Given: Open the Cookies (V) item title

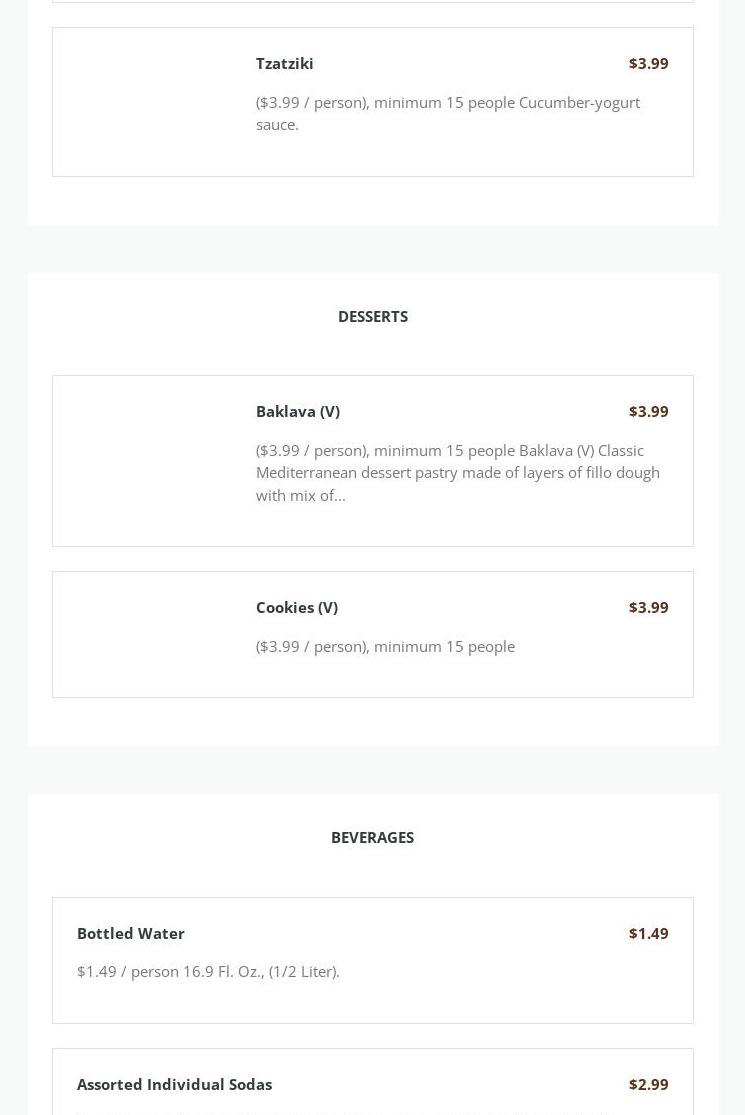Looking at the screenshot, I should coord(296,607).
